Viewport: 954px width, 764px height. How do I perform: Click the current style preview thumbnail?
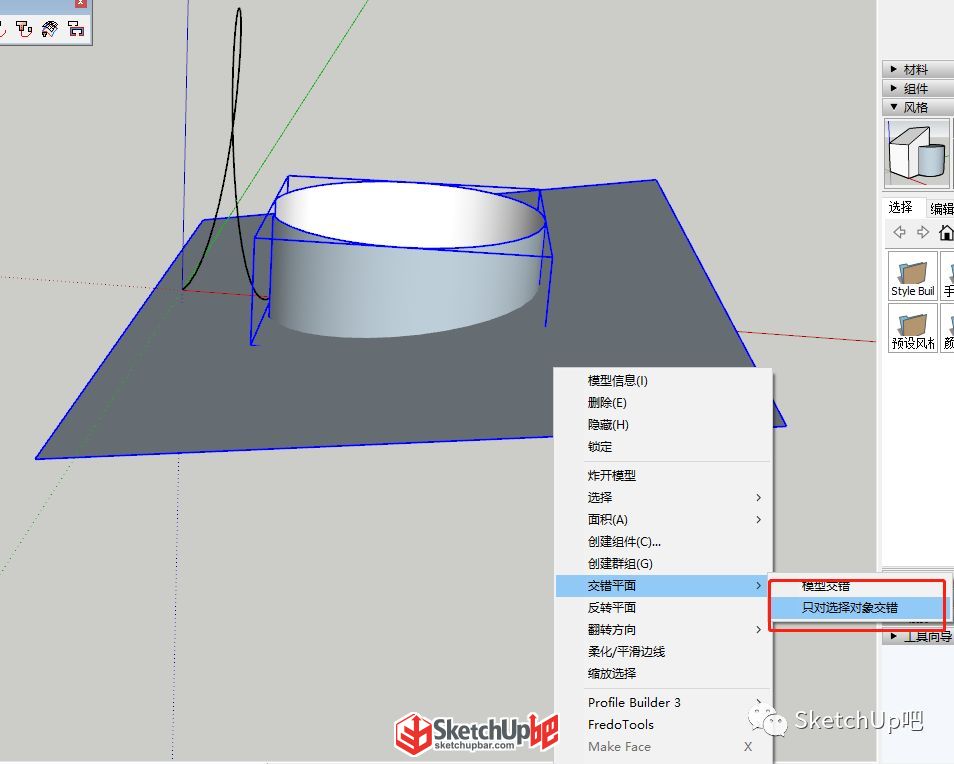pyautogui.click(x=916, y=153)
